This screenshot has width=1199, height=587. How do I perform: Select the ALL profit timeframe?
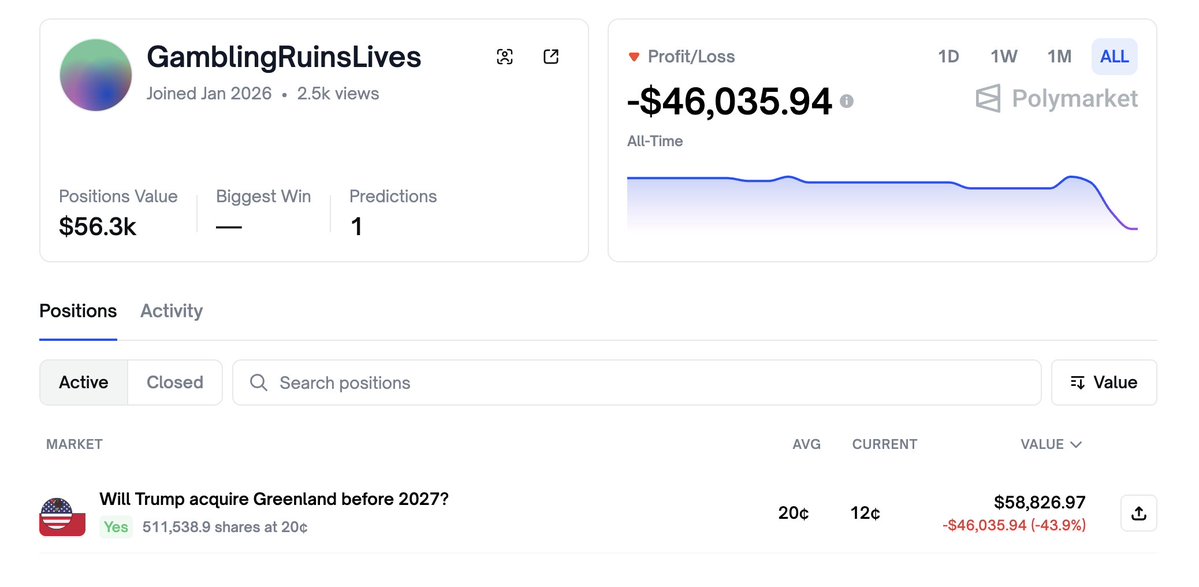pyautogui.click(x=1114, y=57)
